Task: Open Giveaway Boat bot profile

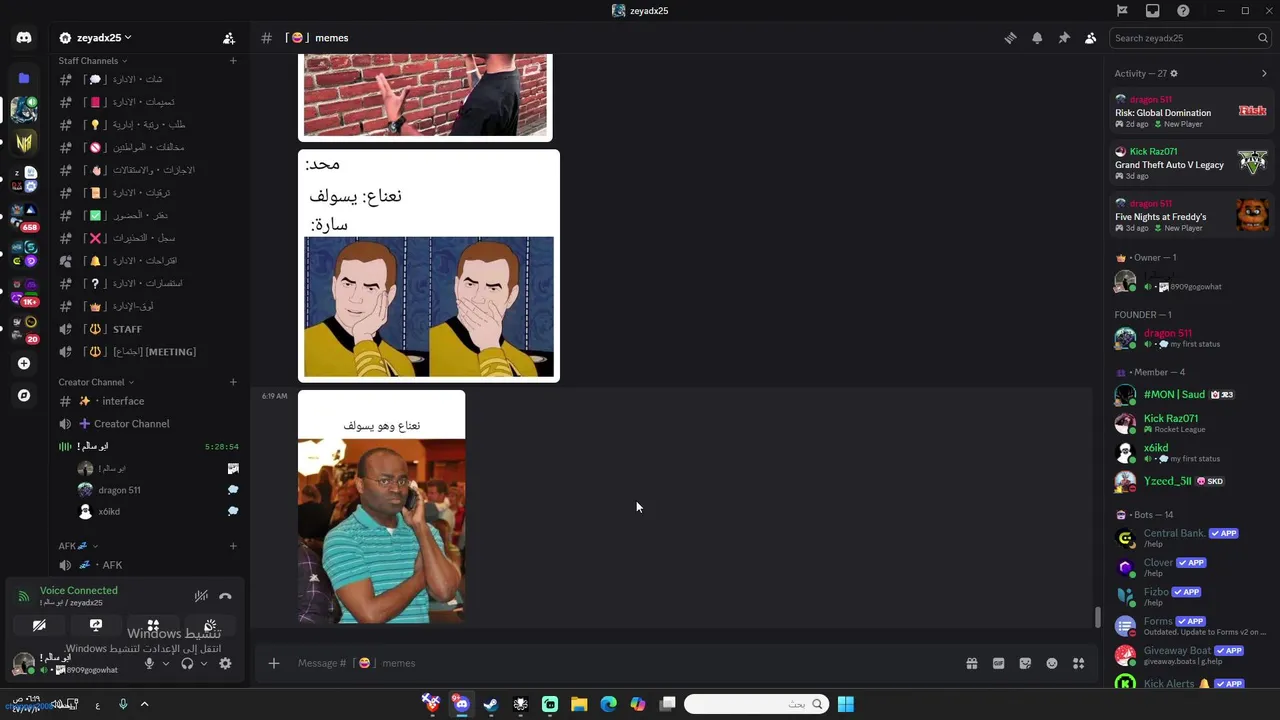Action: point(1192,655)
